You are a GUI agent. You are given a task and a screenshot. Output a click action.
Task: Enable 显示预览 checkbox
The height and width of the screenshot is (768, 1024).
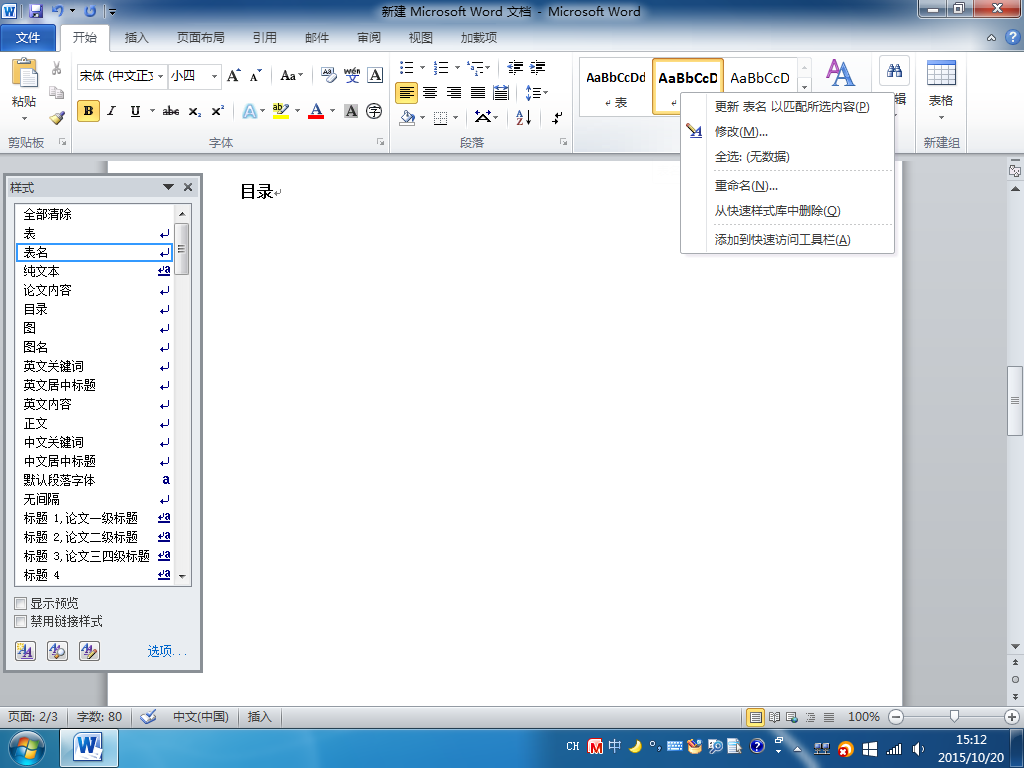pyautogui.click(x=21, y=603)
